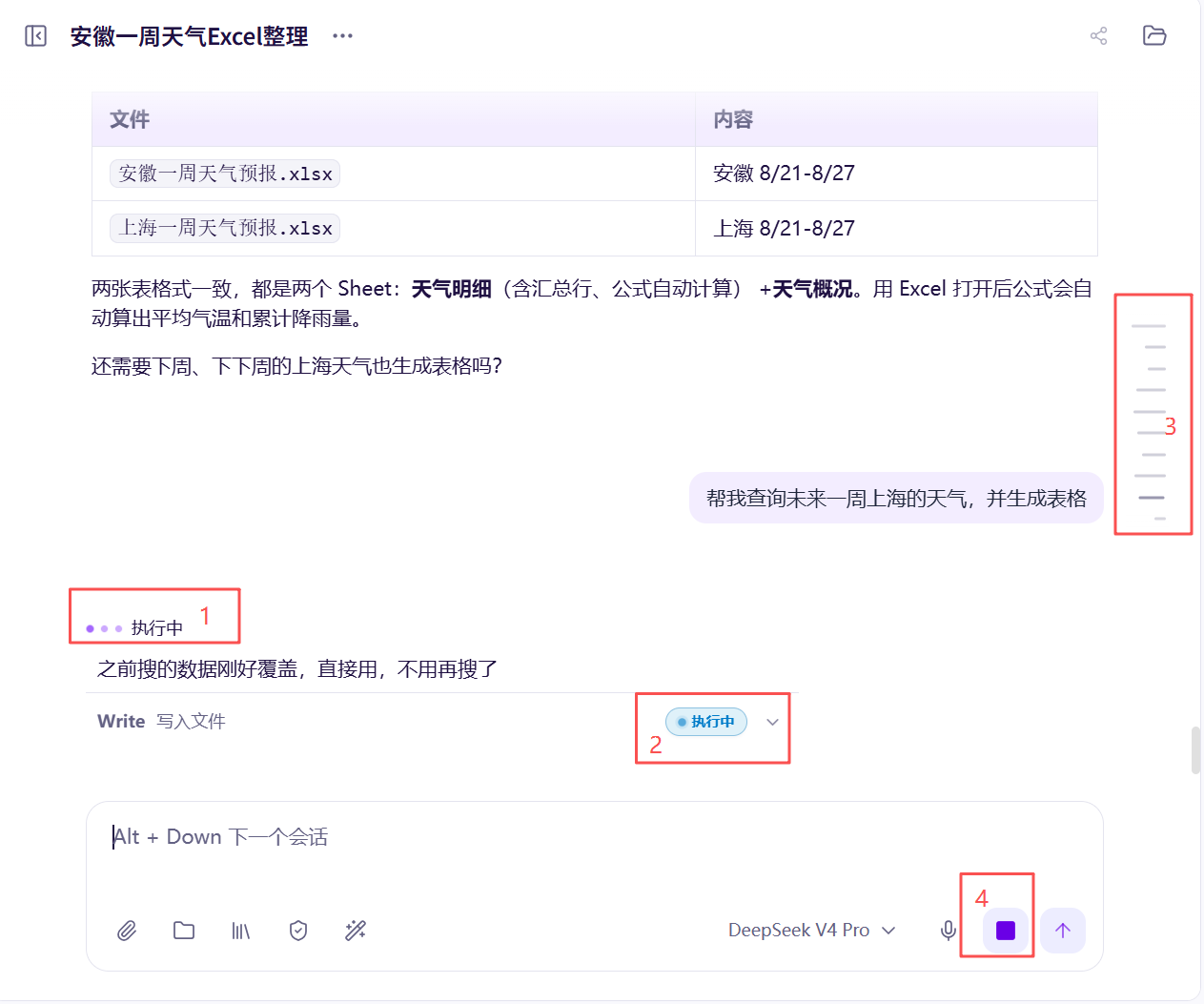Open the DeepSeek V4 Pro model dropdown
Screen dimensions: 1204x1004
[x=811, y=931]
